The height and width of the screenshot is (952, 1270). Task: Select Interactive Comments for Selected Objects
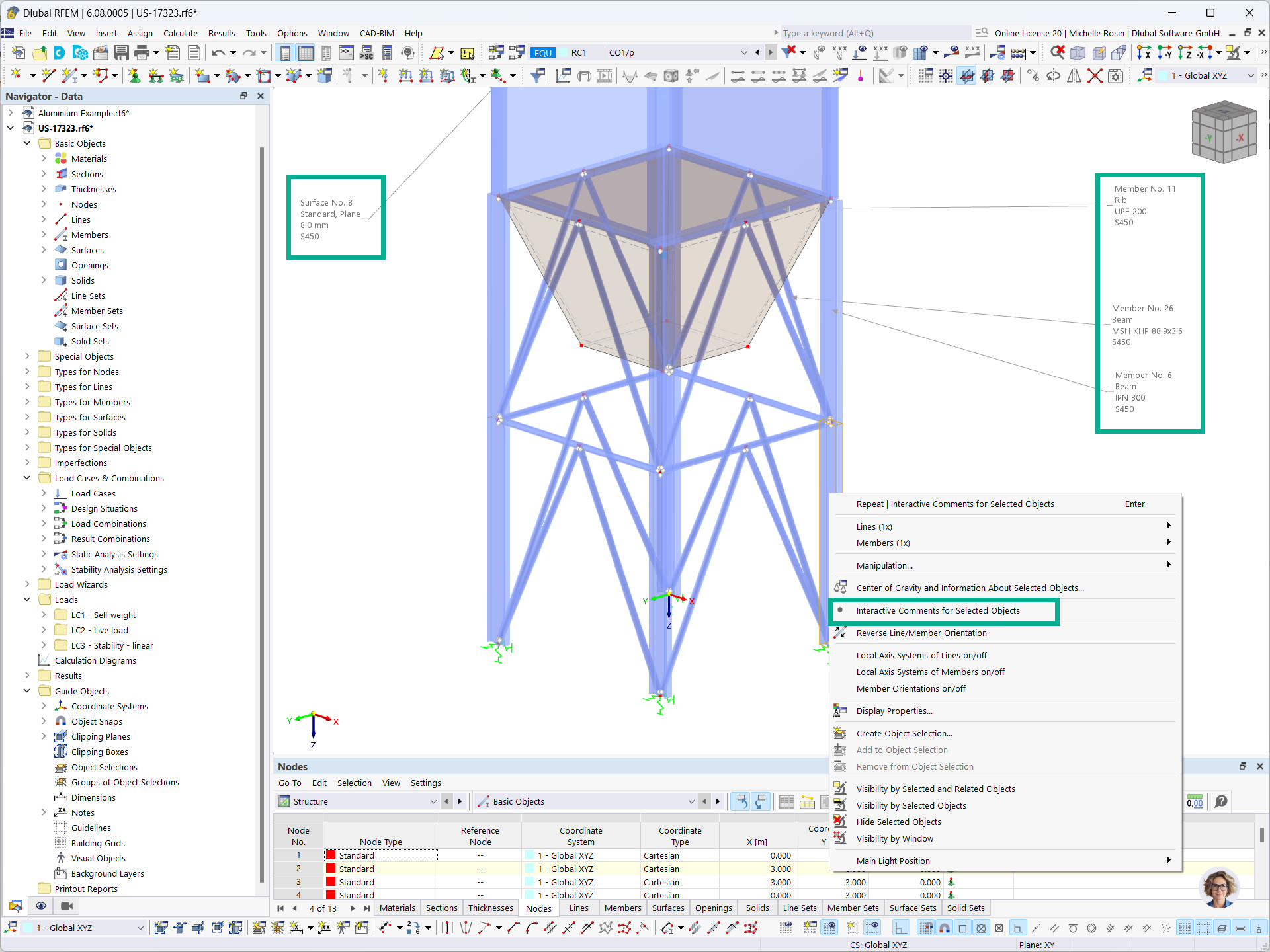[937, 610]
